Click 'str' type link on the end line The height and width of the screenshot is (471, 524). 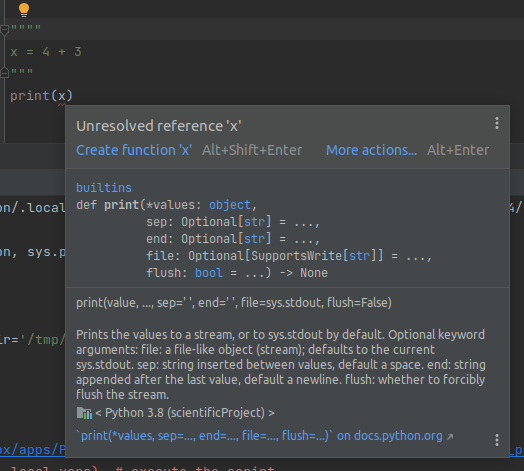pos(255,239)
